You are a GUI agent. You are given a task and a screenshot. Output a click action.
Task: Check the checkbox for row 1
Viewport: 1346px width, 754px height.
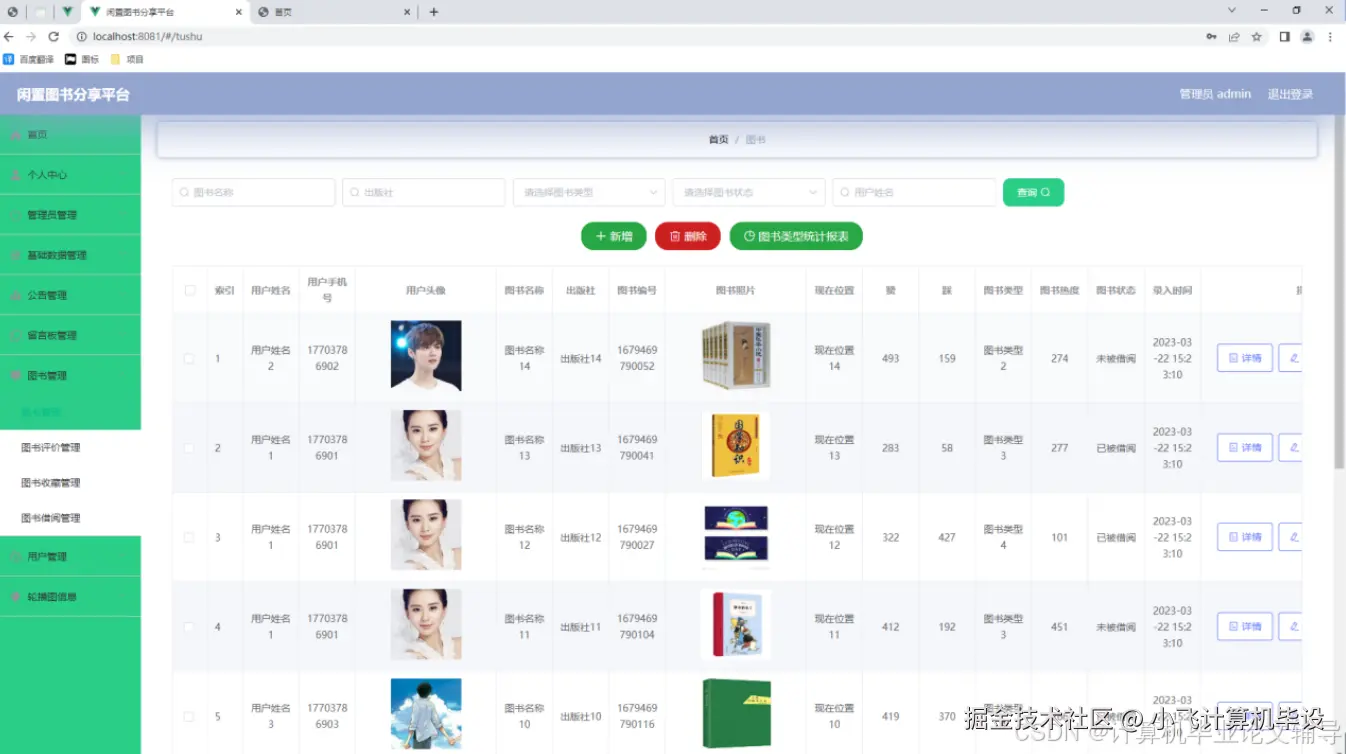pyautogui.click(x=189, y=358)
